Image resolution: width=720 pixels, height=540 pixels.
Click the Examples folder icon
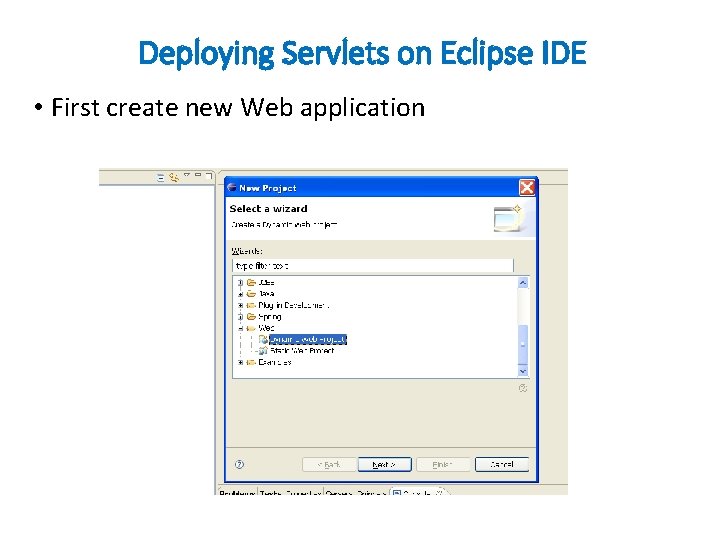pyautogui.click(x=251, y=363)
